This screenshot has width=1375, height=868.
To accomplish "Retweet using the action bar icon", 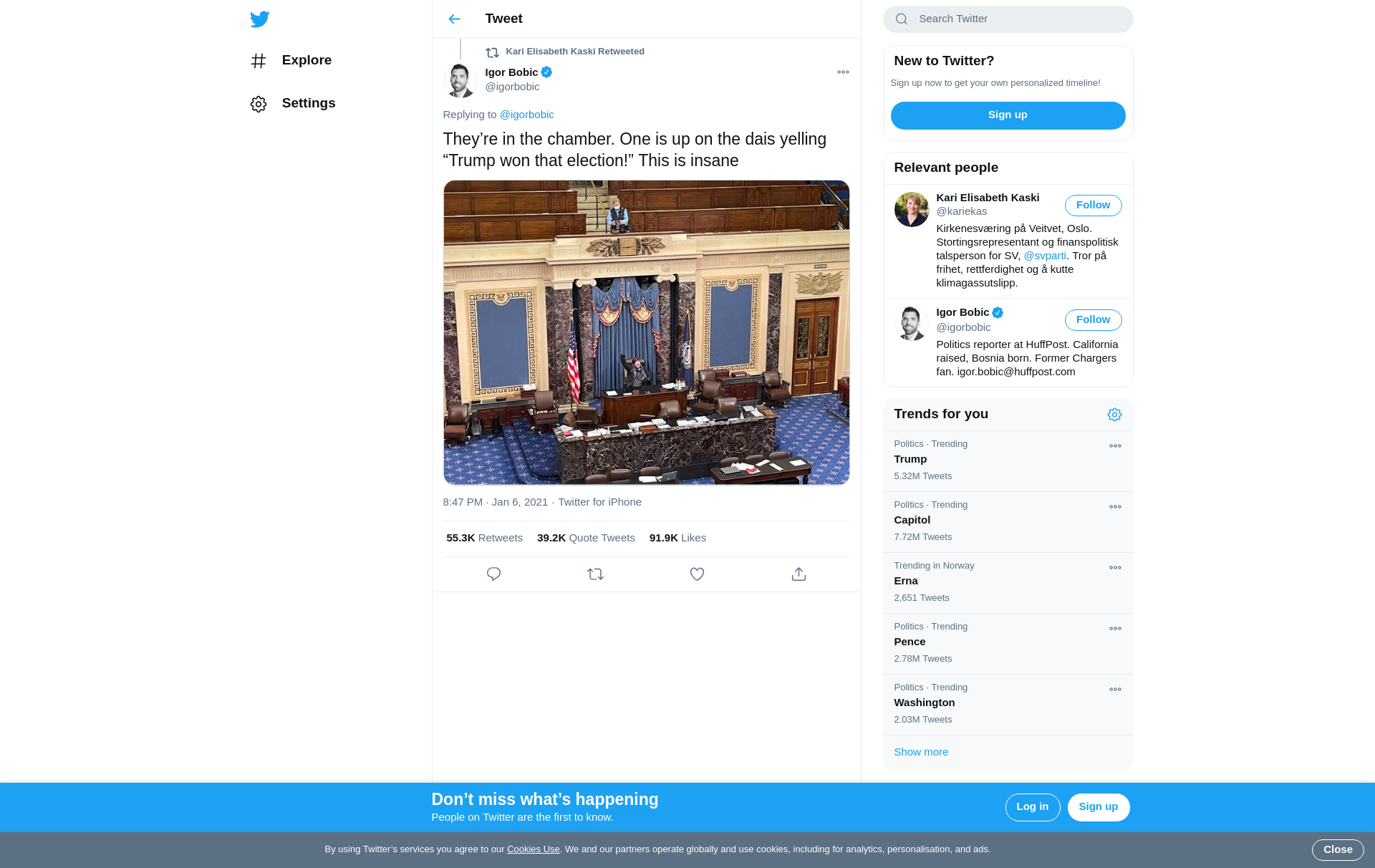I will click(595, 574).
